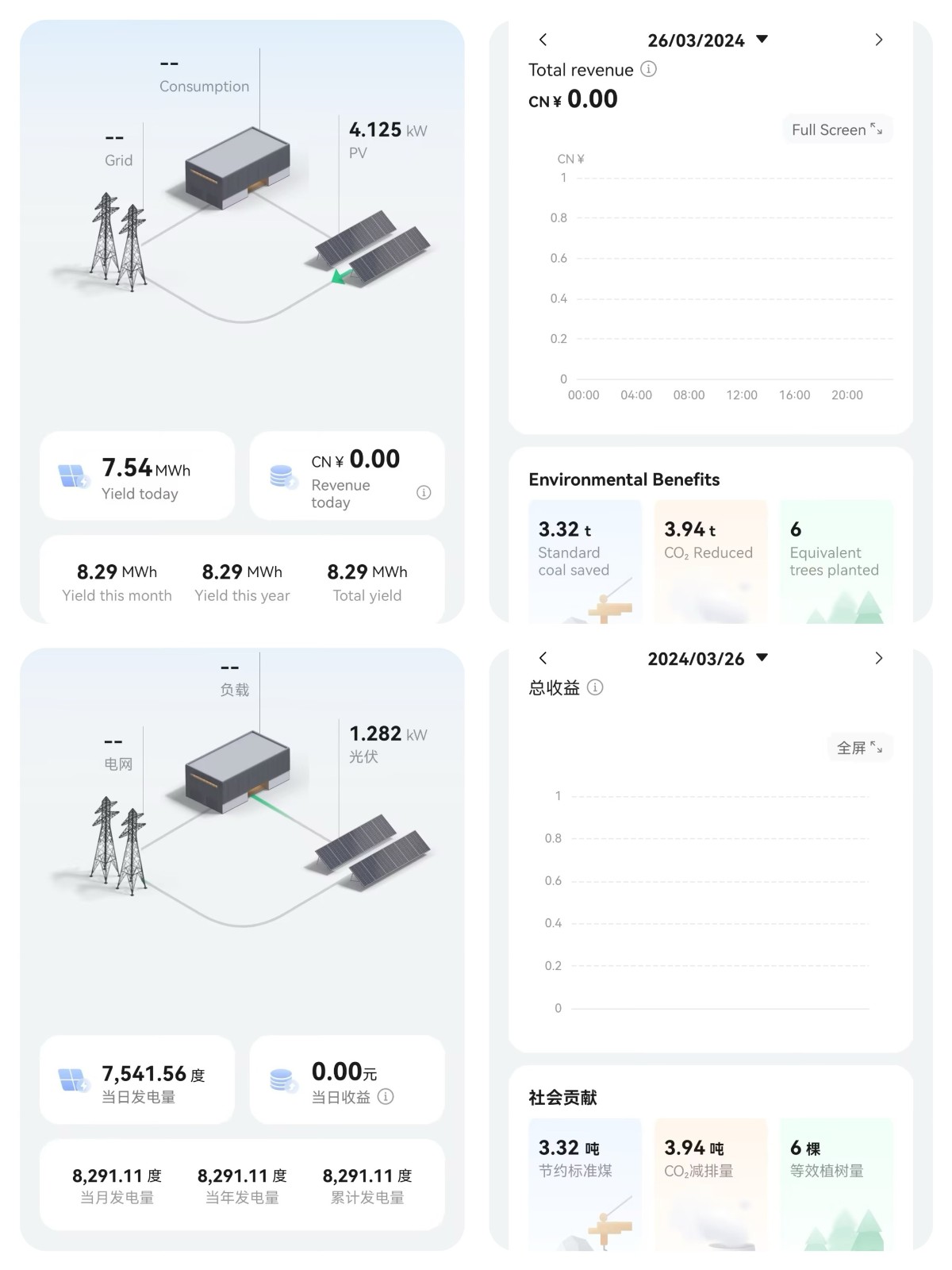The width and height of the screenshot is (952, 1270).
Task: Select the Yield this month value
Action: pyautogui.click(x=117, y=571)
